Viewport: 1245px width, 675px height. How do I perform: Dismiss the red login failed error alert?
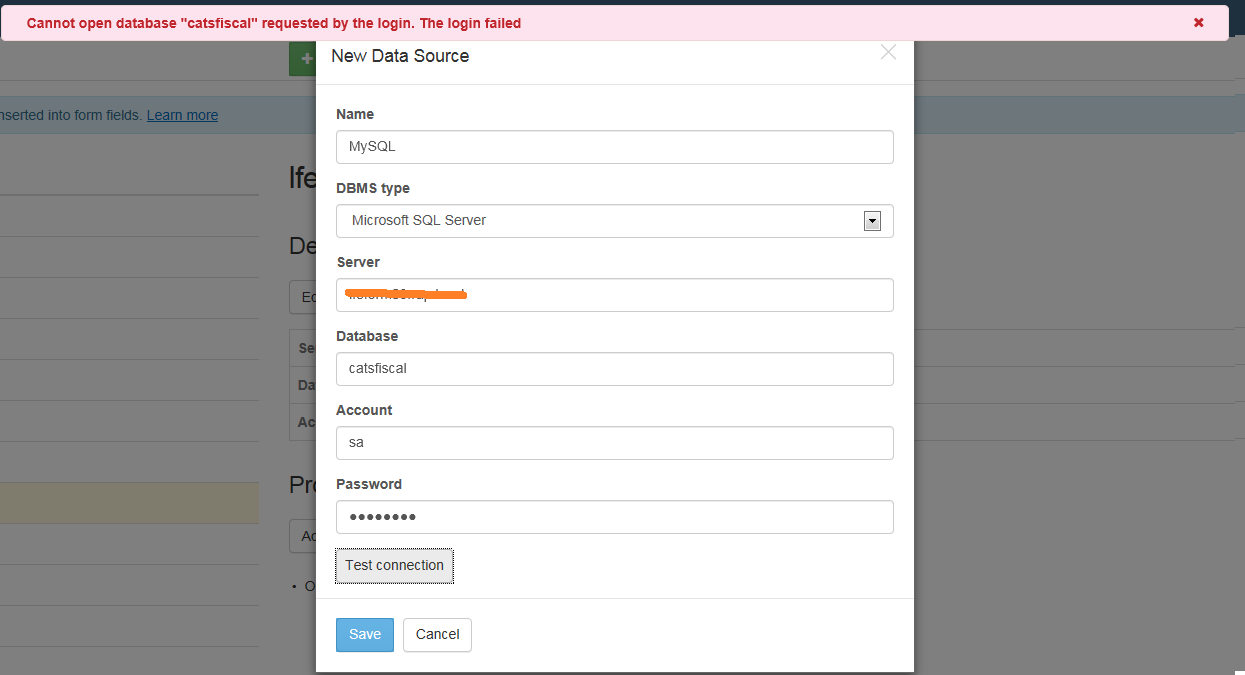point(1198,22)
